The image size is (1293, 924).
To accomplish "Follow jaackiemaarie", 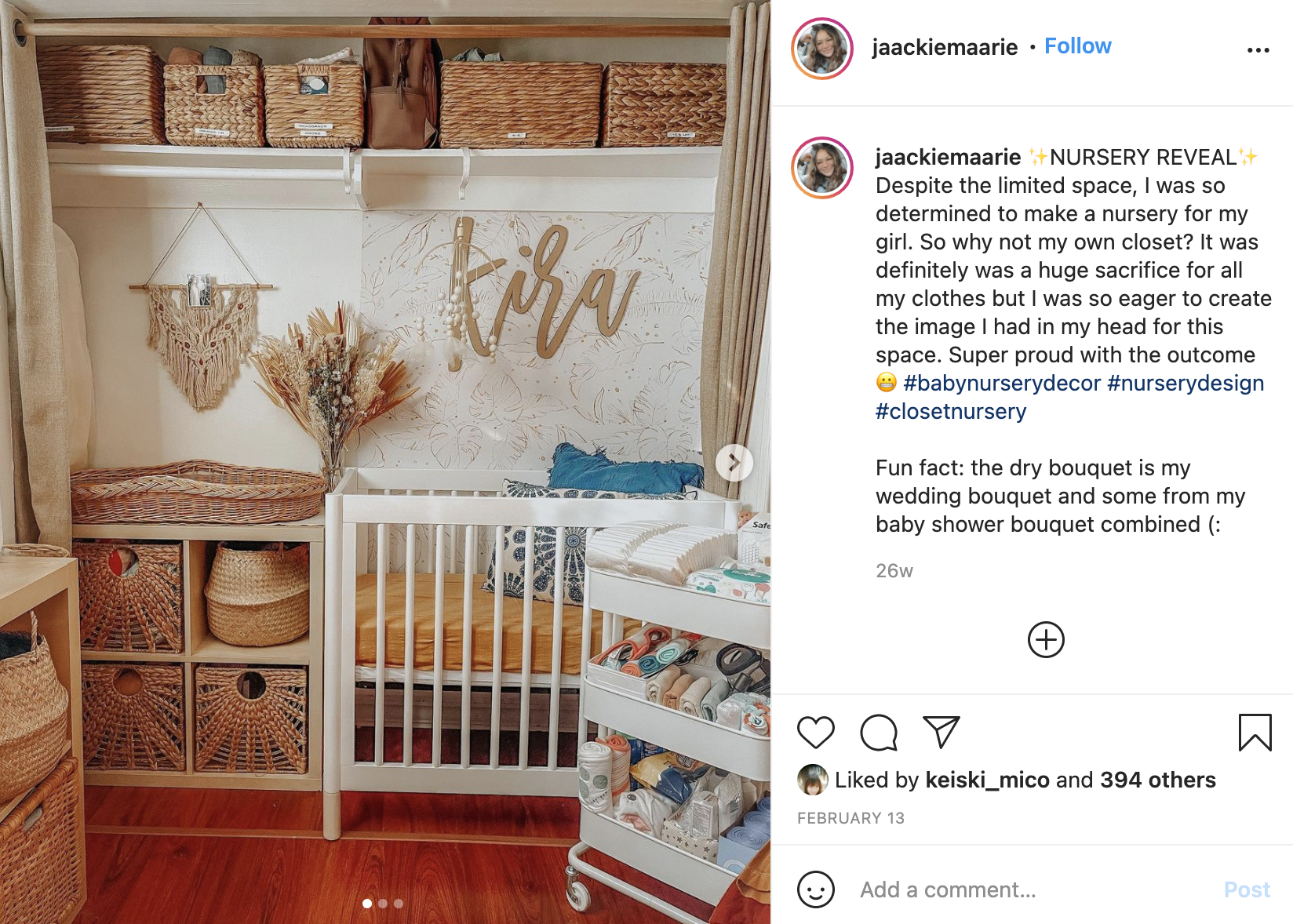I will (1077, 46).
